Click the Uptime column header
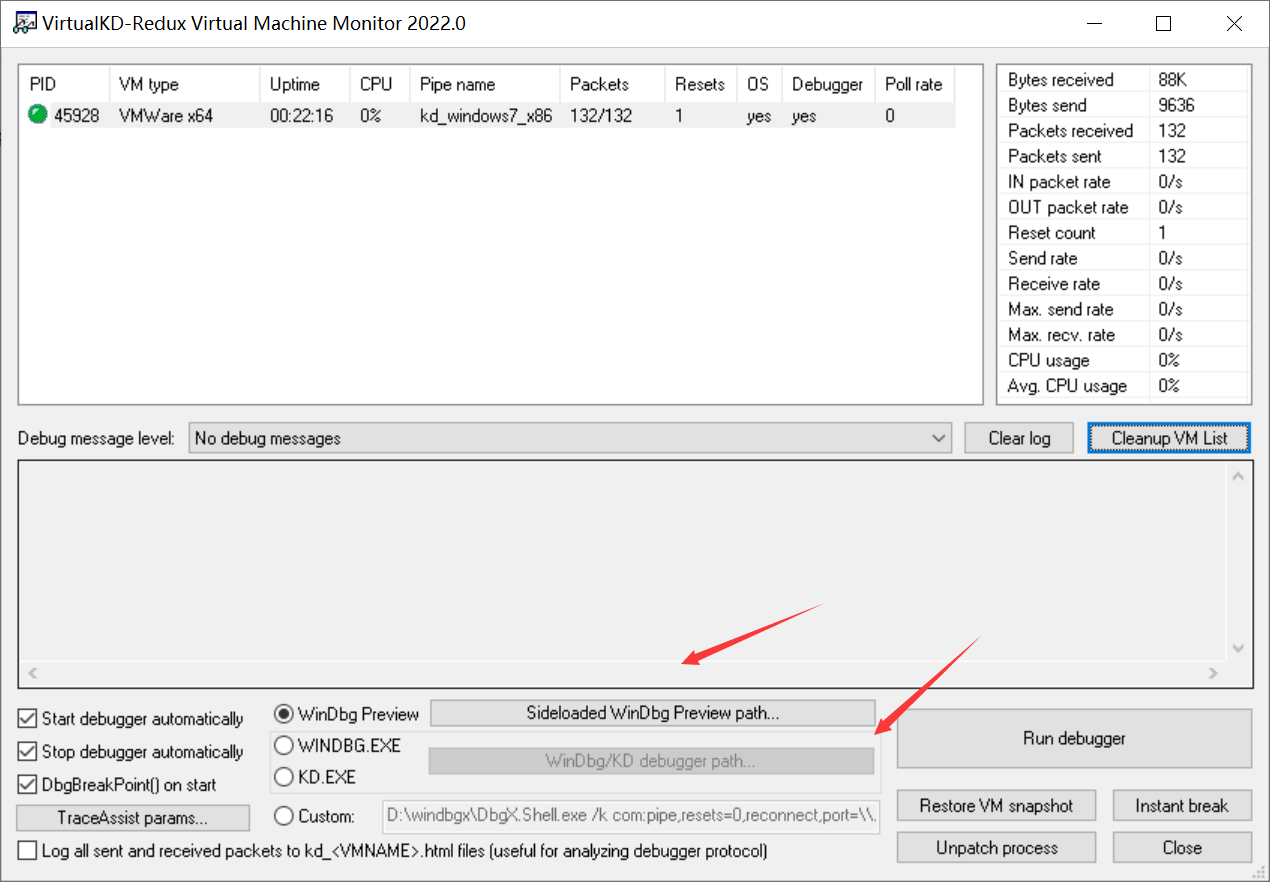1270x882 pixels. [x=304, y=84]
